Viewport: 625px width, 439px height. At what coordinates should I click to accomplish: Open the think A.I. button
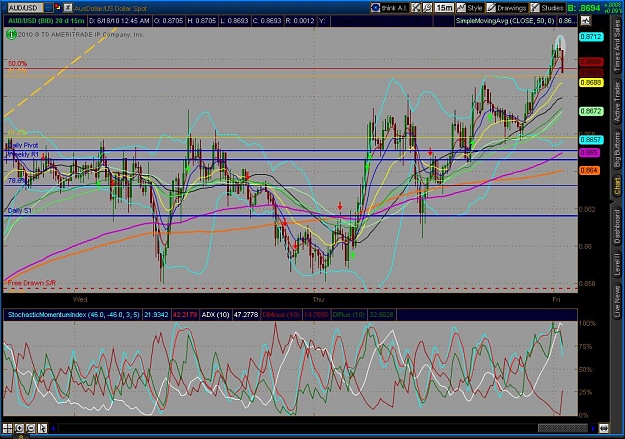pyautogui.click(x=389, y=8)
